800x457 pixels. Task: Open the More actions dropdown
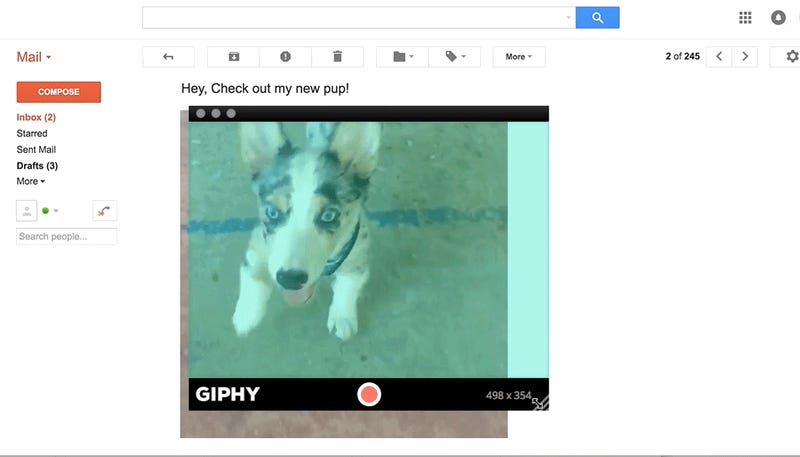point(519,57)
